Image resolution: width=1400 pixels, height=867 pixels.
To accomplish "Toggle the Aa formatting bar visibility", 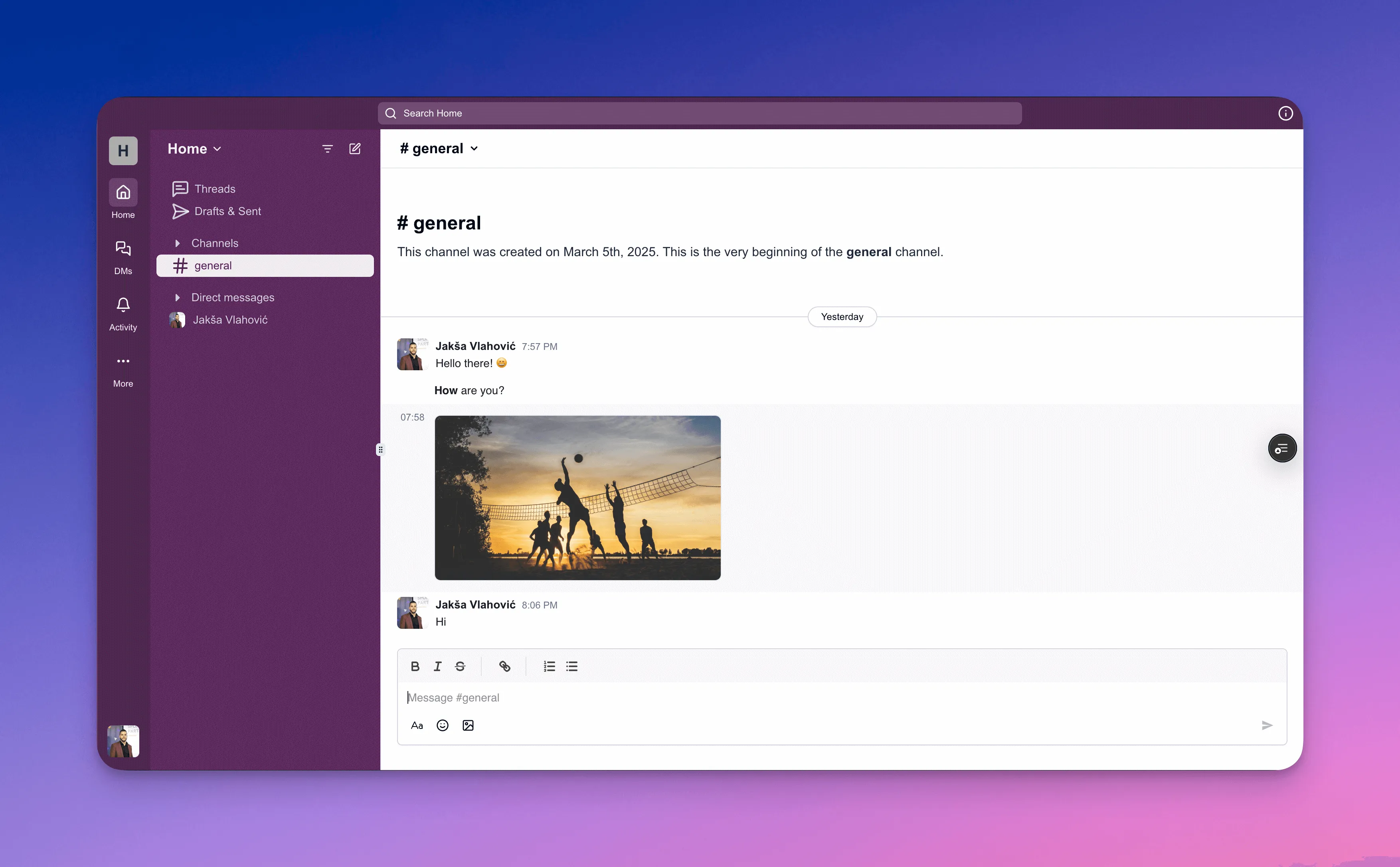I will tap(416, 725).
